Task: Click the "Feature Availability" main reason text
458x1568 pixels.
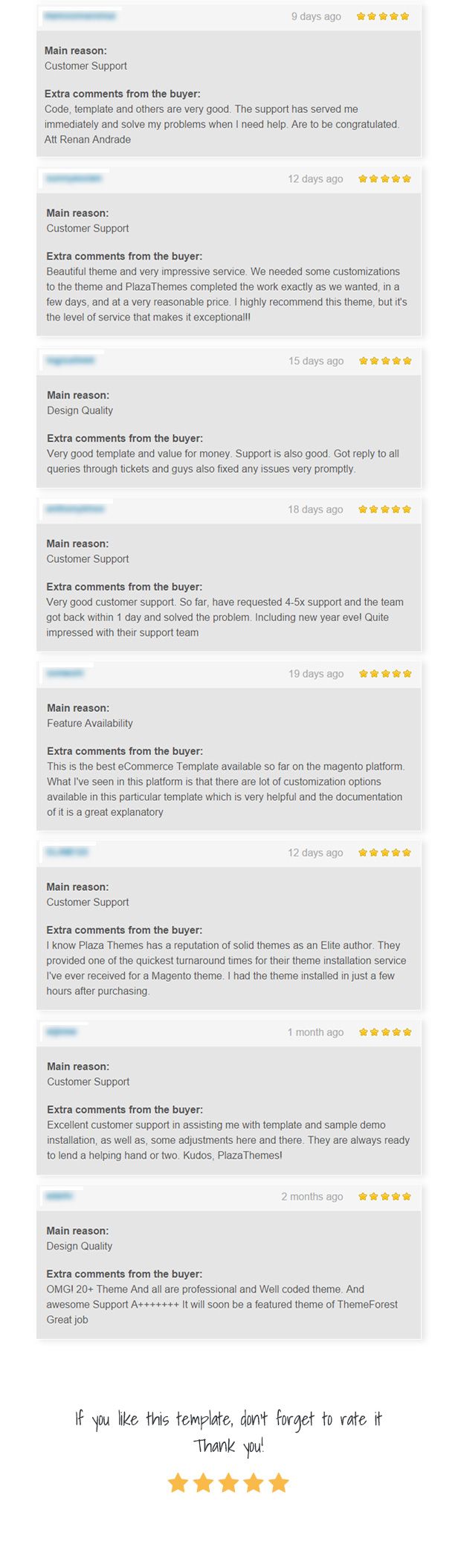Action: click(x=90, y=723)
